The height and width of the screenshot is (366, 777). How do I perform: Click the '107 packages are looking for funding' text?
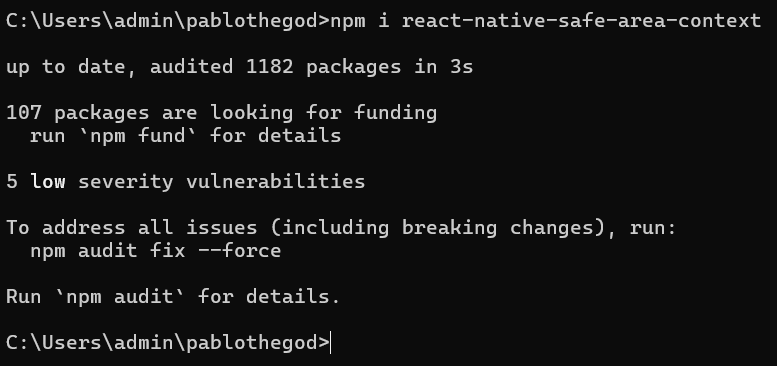(222, 113)
